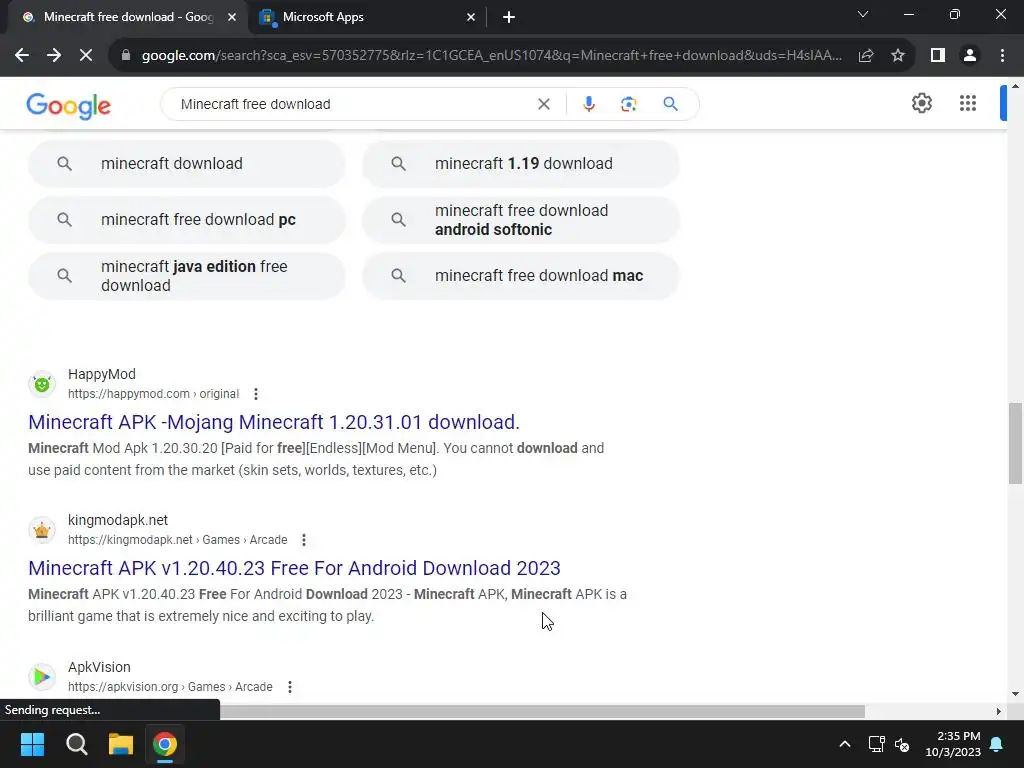
Task: Search by image with Google Lens
Action: (x=628, y=104)
